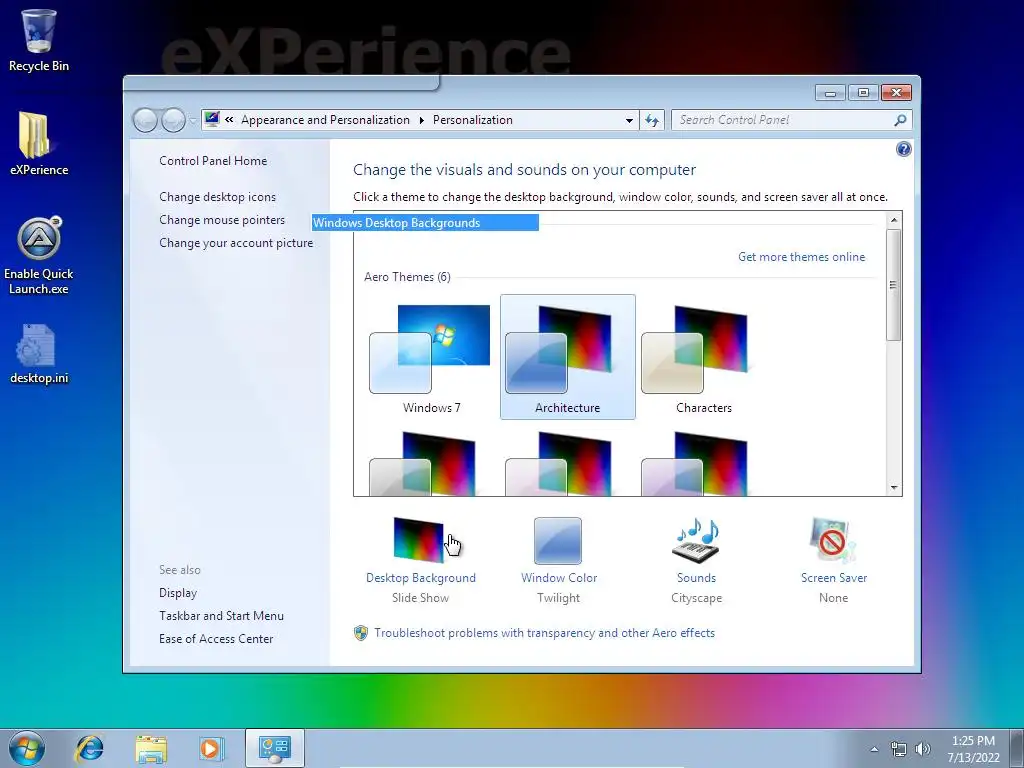This screenshot has height=768, width=1024.
Task: Click the search magnifier icon
Action: click(x=900, y=120)
